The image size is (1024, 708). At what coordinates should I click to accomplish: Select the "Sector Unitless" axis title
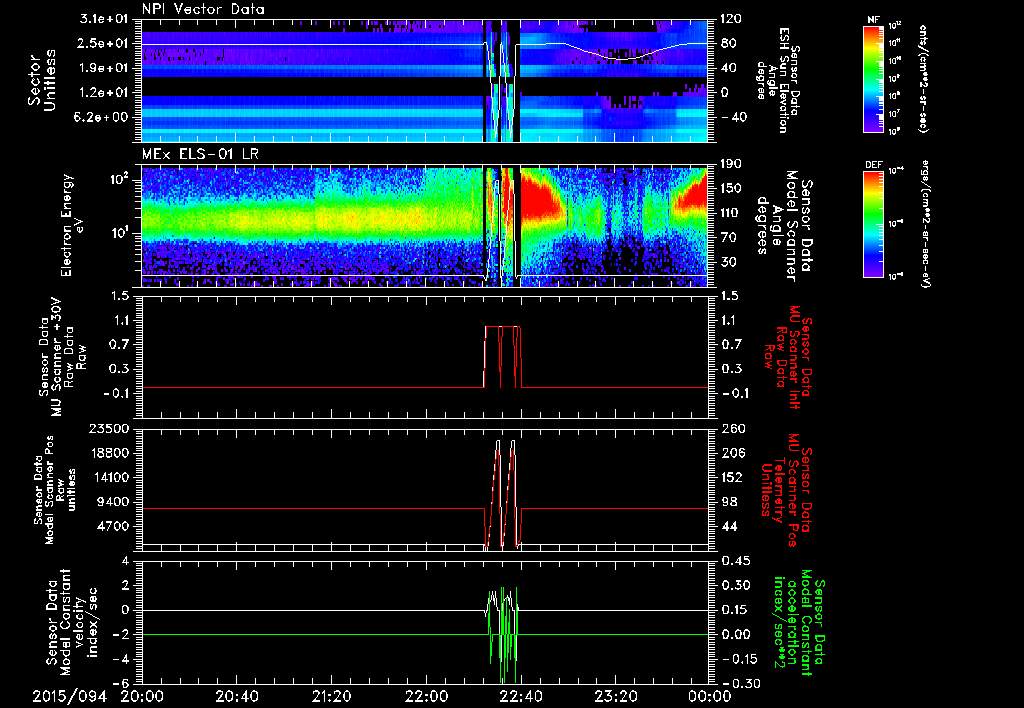[x=42, y=80]
